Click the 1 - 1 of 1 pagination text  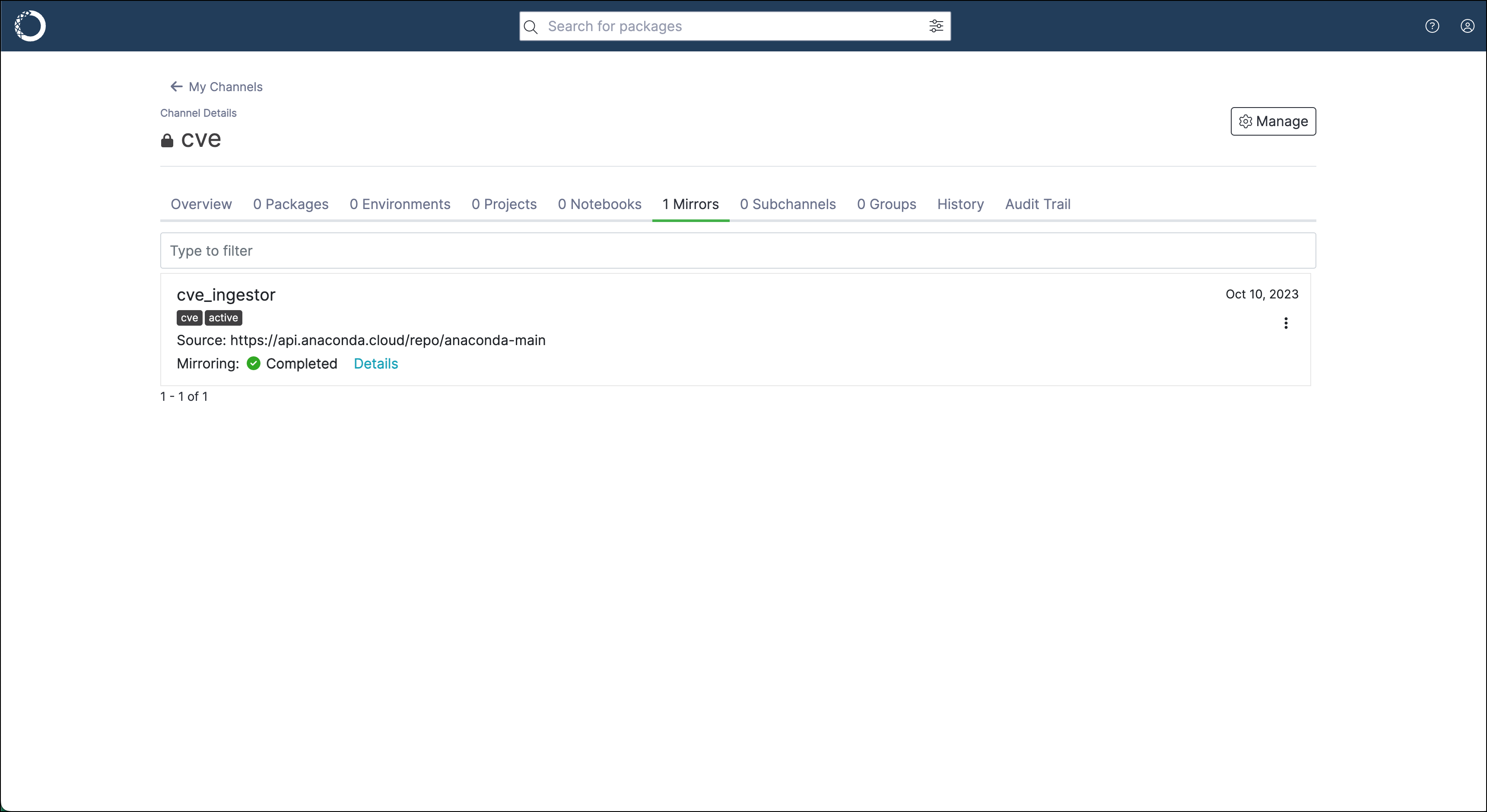184,396
